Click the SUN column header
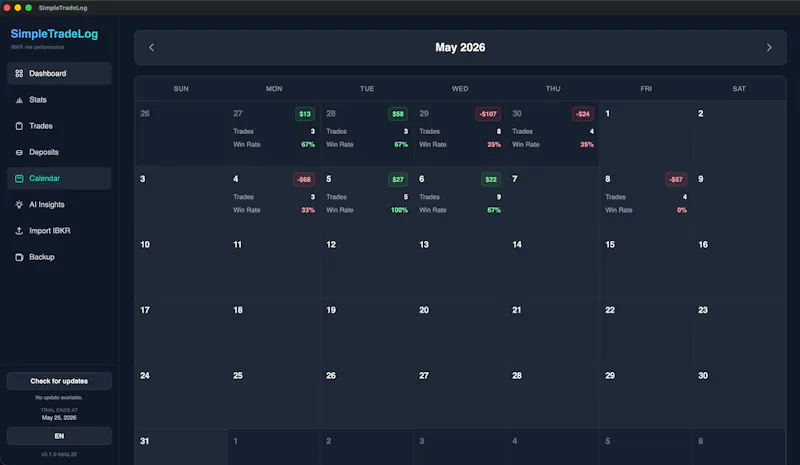 [x=181, y=89]
